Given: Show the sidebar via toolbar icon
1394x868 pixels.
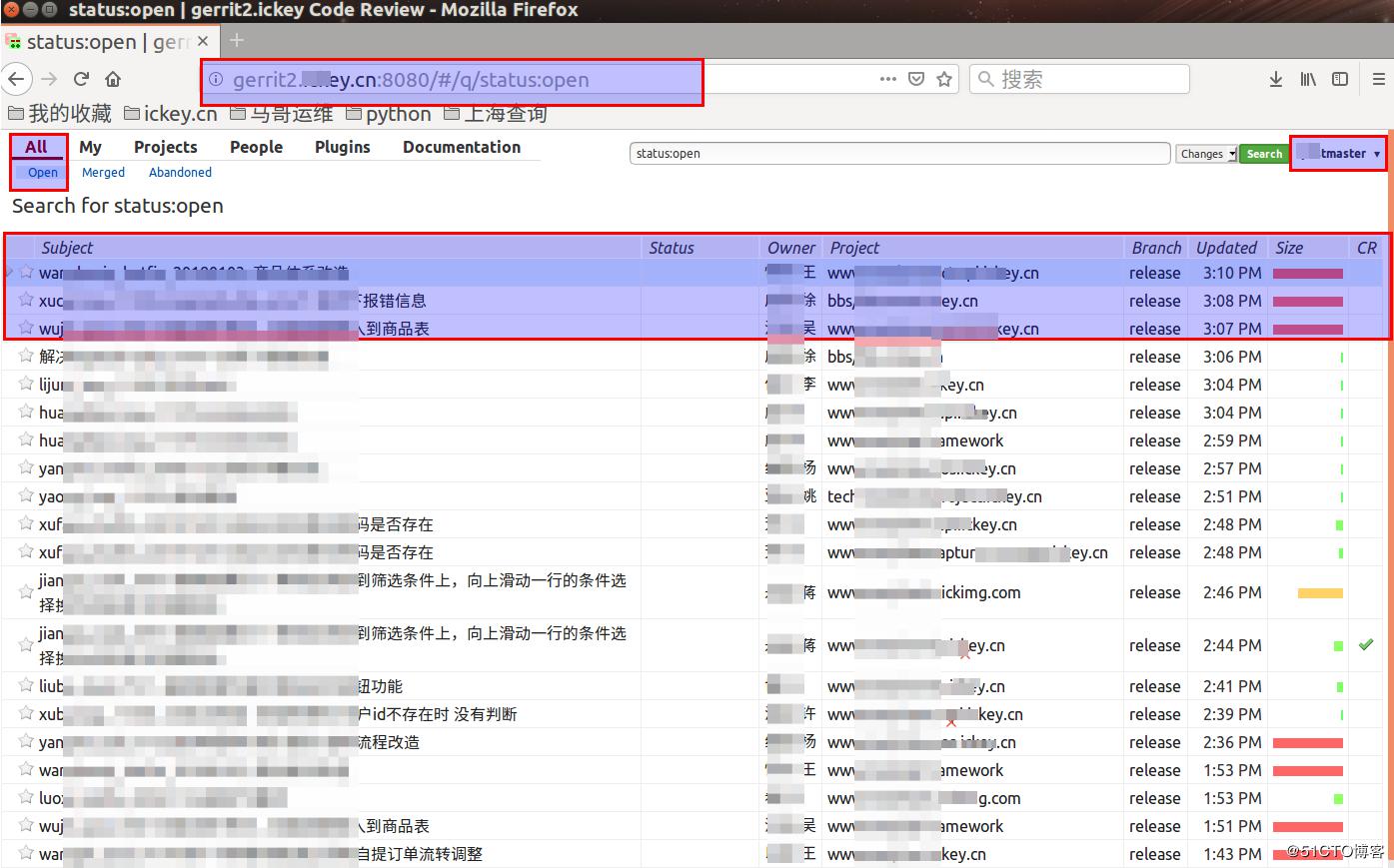Looking at the screenshot, I should click(x=1340, y=79).
